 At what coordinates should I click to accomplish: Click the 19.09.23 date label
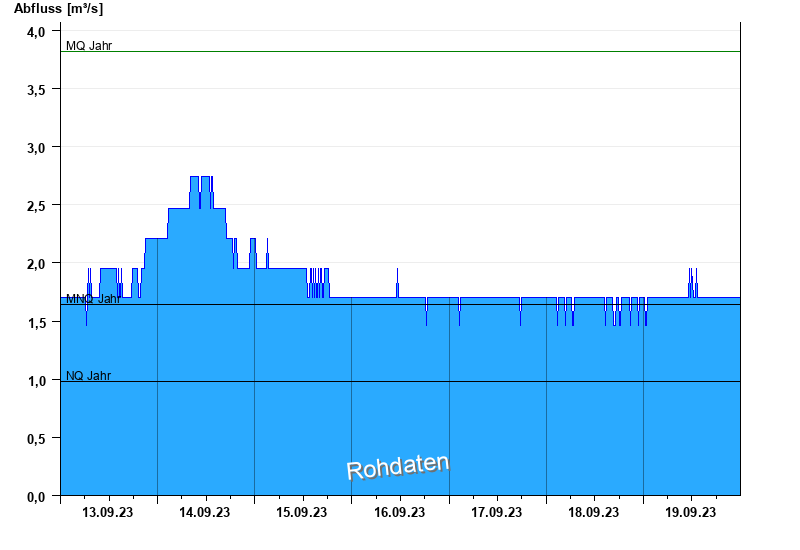(x=691, y=513)
